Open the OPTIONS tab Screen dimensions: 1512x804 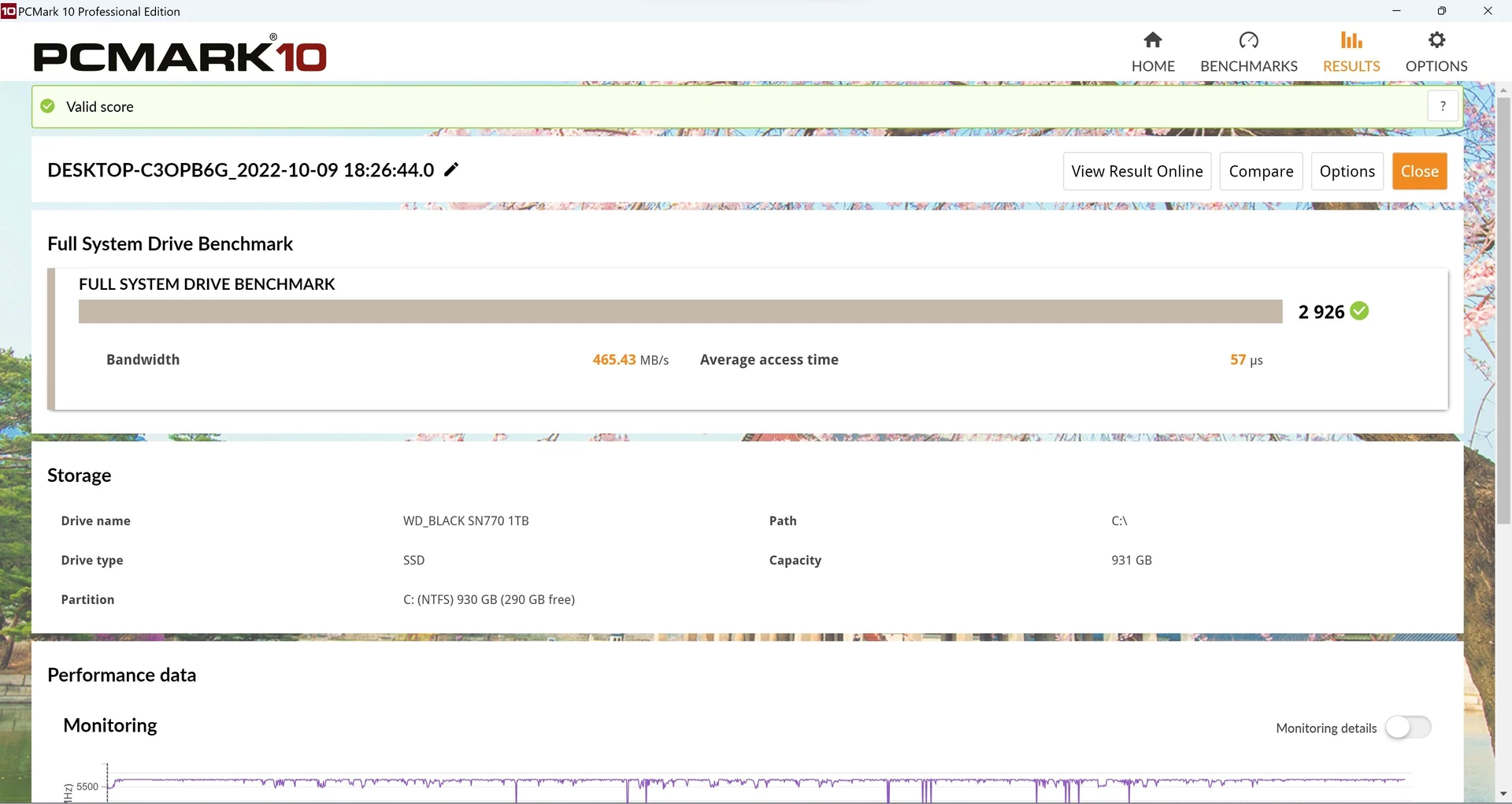tap(1436, 53)
